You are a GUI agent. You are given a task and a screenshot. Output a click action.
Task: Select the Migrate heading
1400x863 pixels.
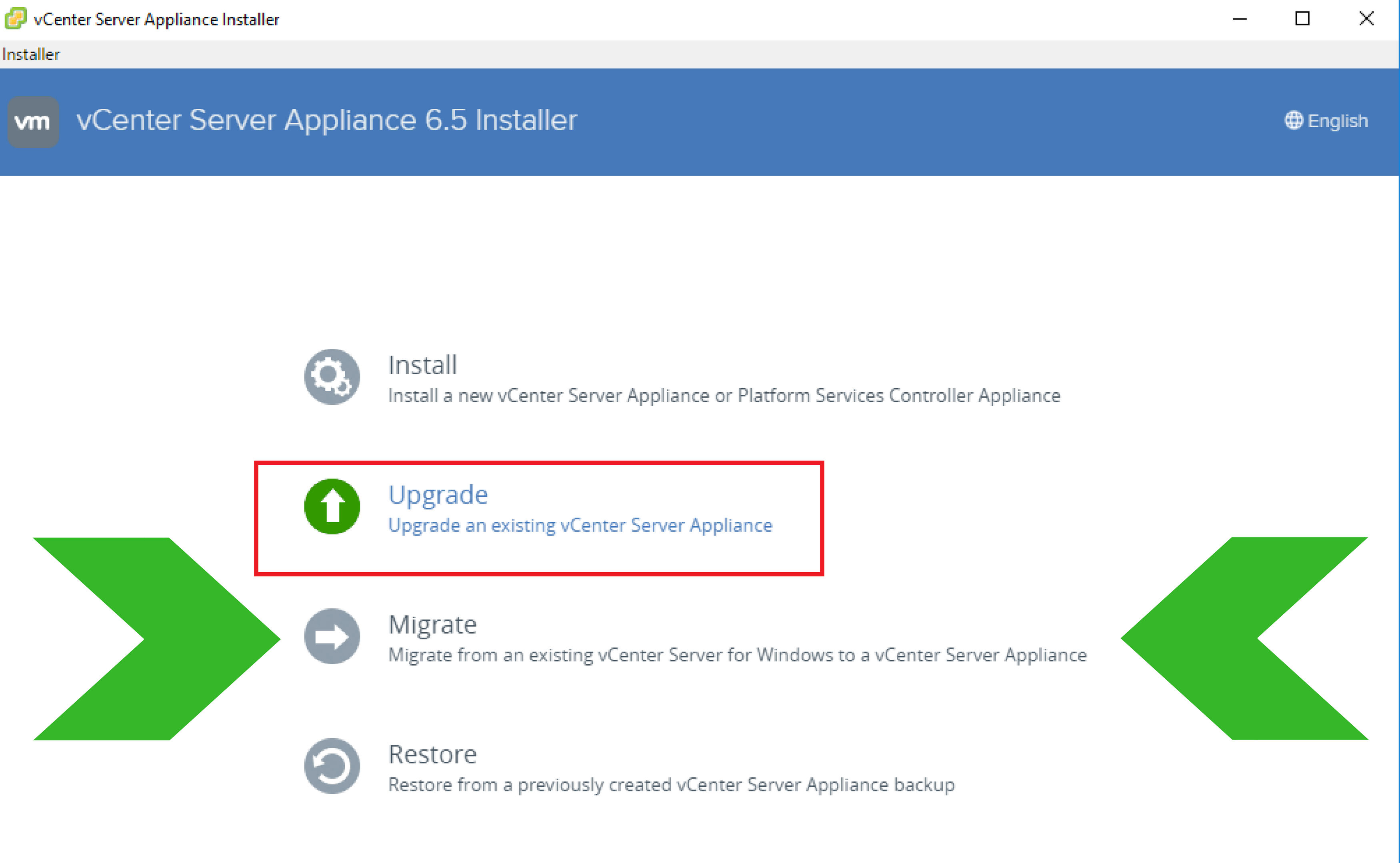[432, 624]
